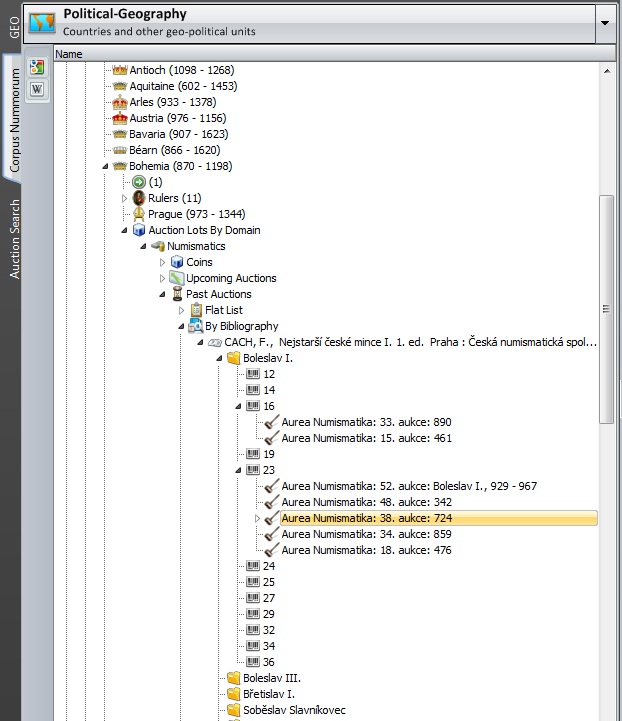622x721 pixels.
Task: Click the Arles crown icon
Action: (120, 102)
